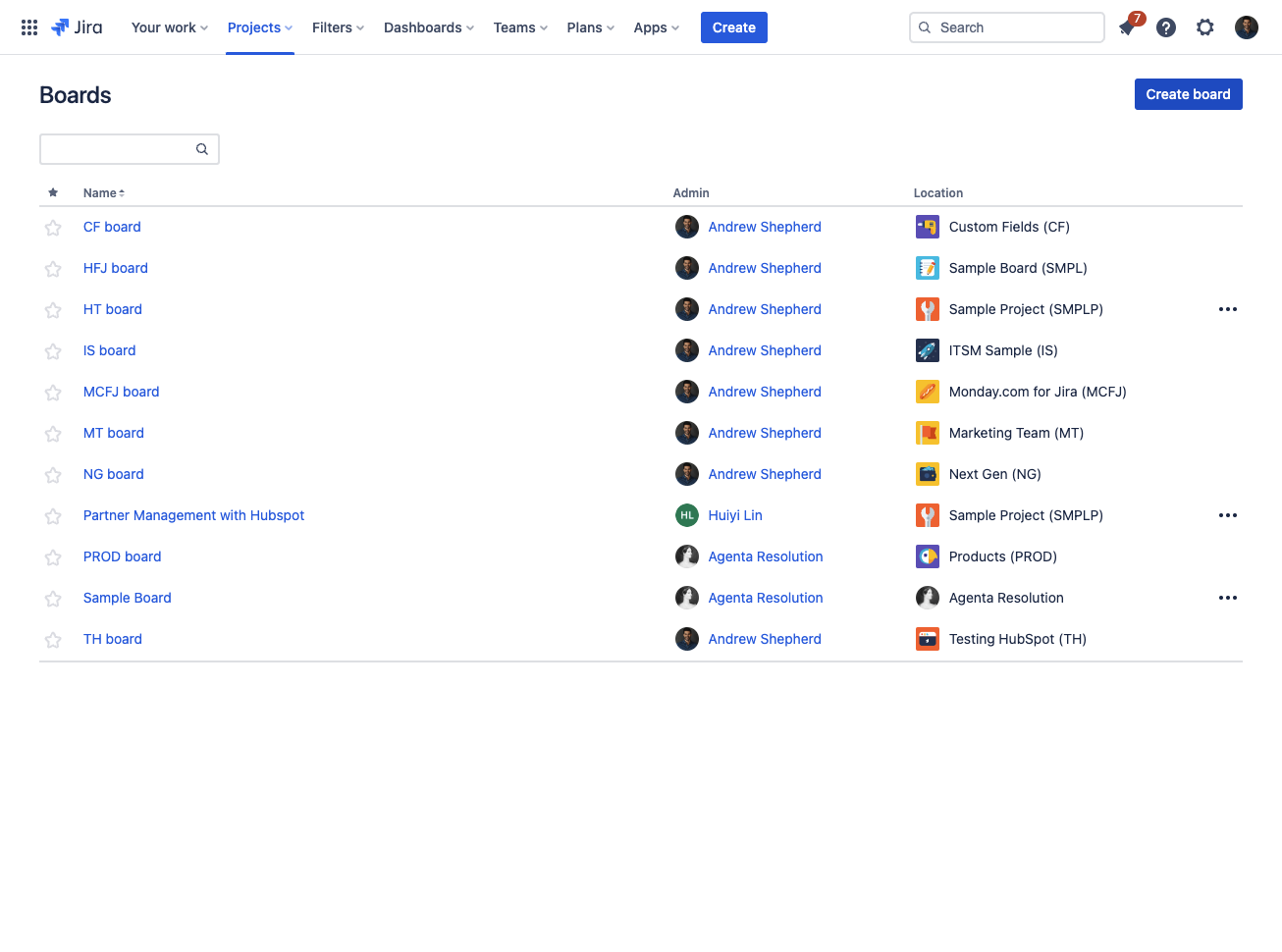Open the HFJ board link
Viewport: 1282px width, 952px height.
(116, 268)
